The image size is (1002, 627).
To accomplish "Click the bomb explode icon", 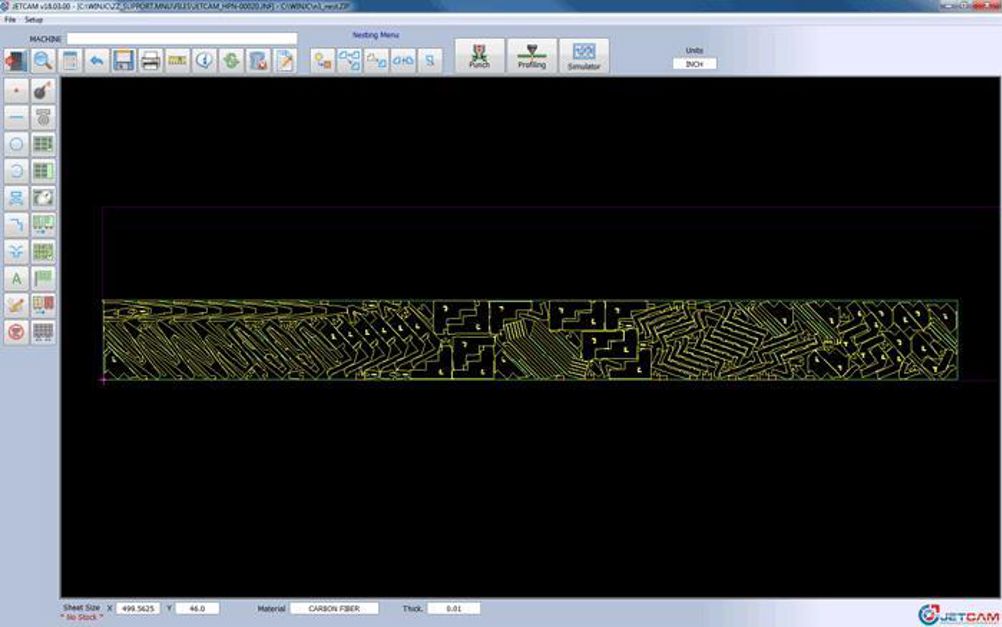I will click(43, 91).
